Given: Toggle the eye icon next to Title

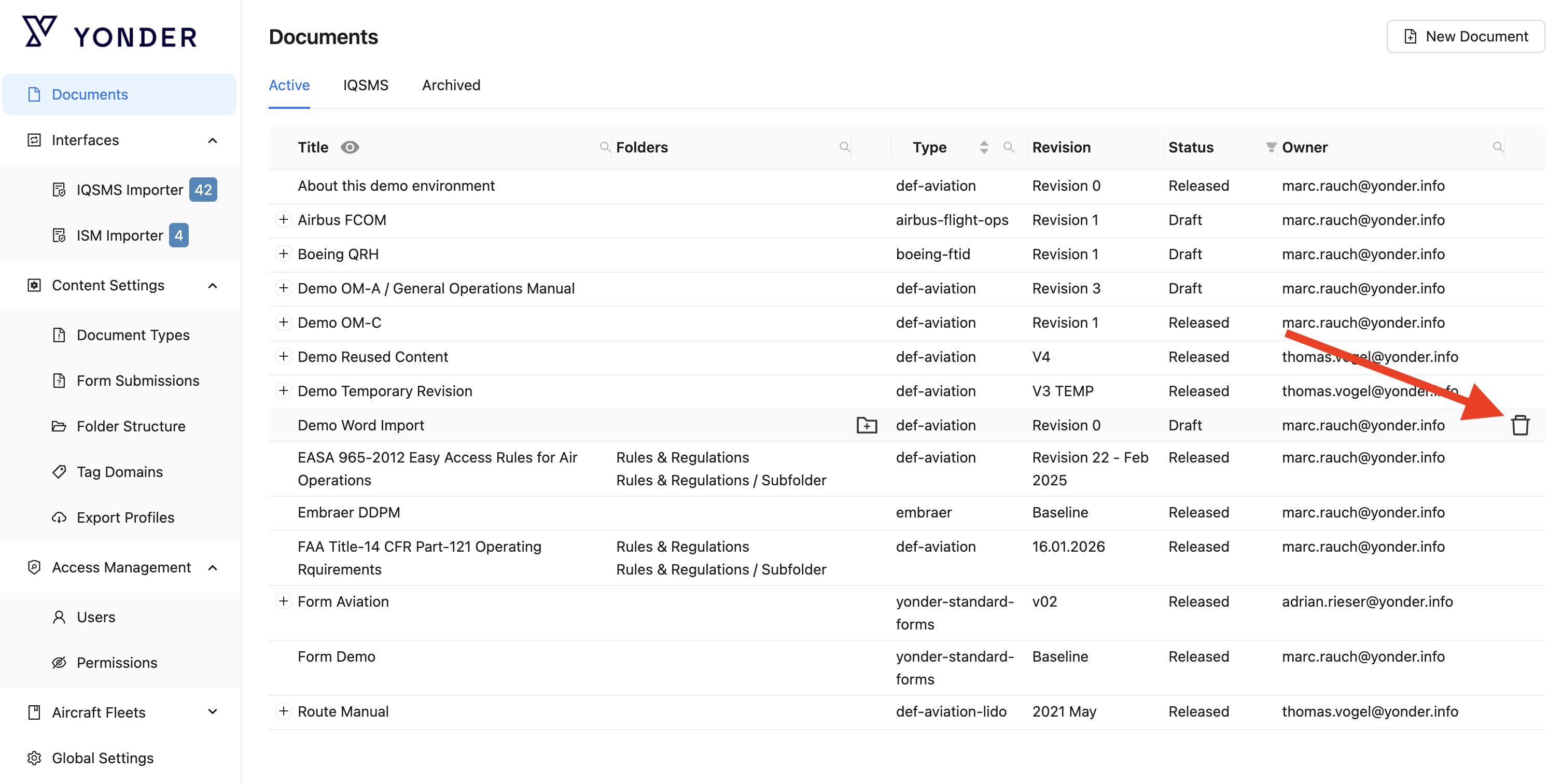Looking at the screenshot, I should pos(350,147).
